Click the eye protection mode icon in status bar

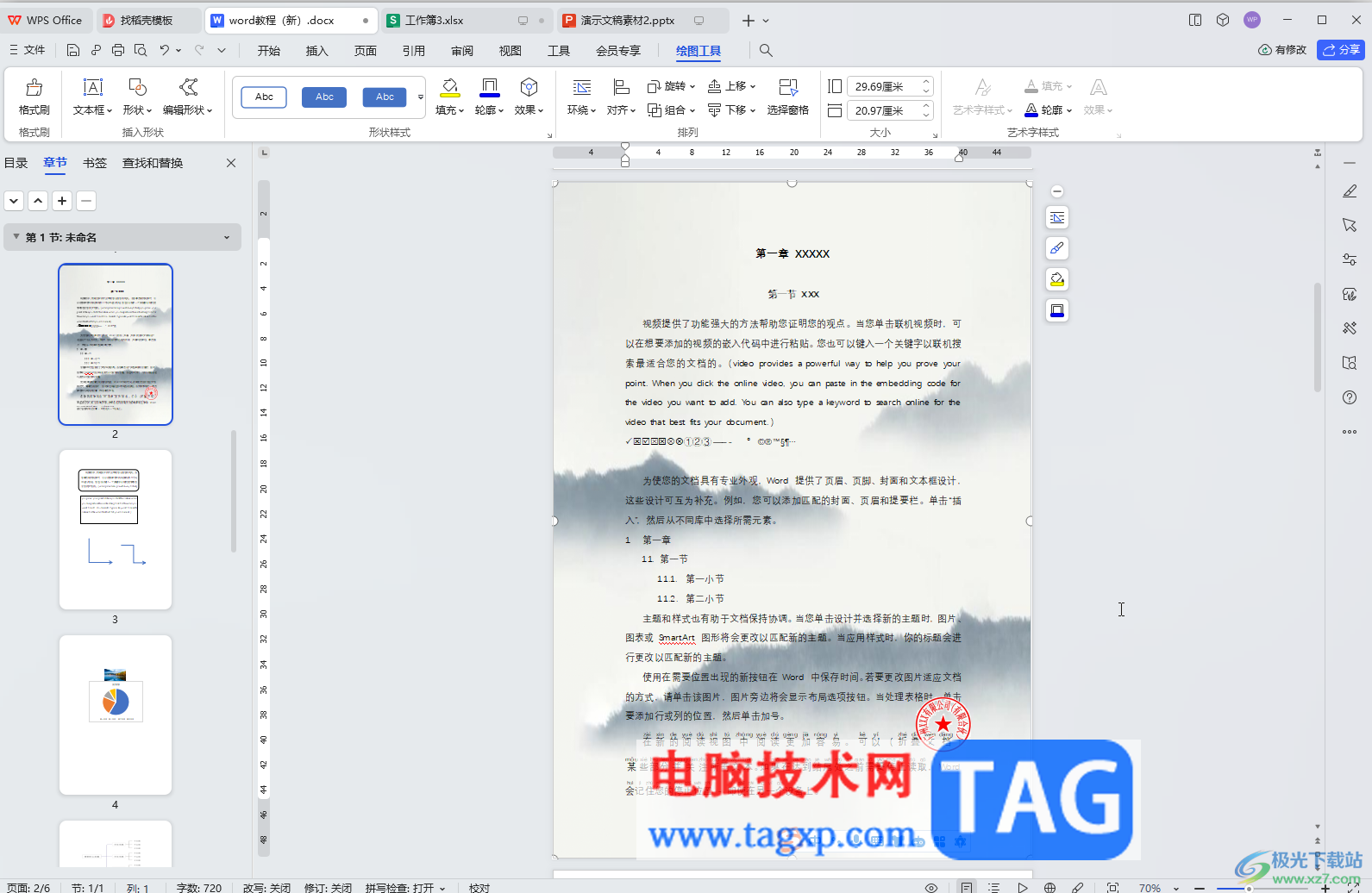point(931,887)
